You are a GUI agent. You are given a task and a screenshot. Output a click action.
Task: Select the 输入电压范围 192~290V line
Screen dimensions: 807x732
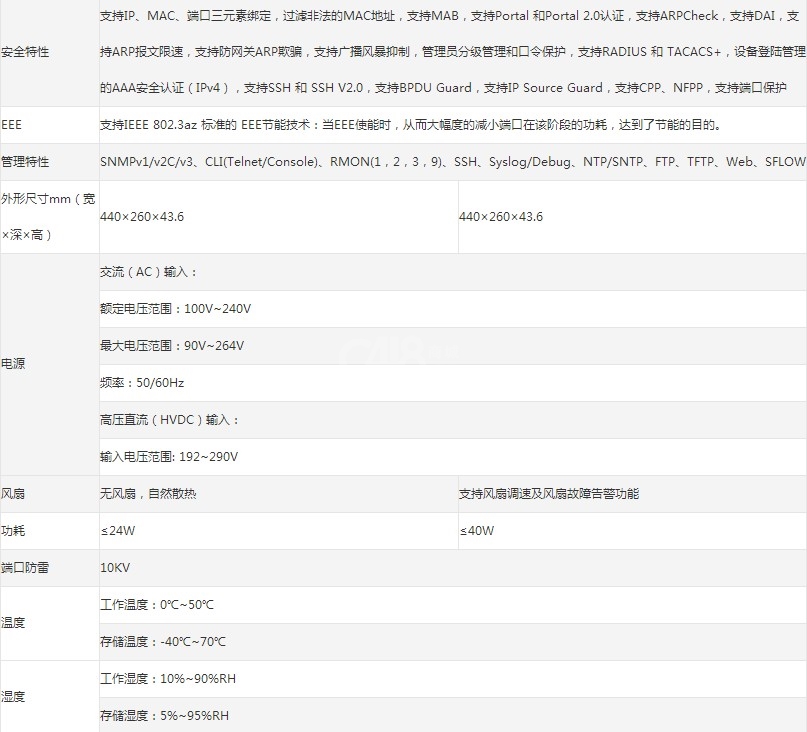coord(169,457)
